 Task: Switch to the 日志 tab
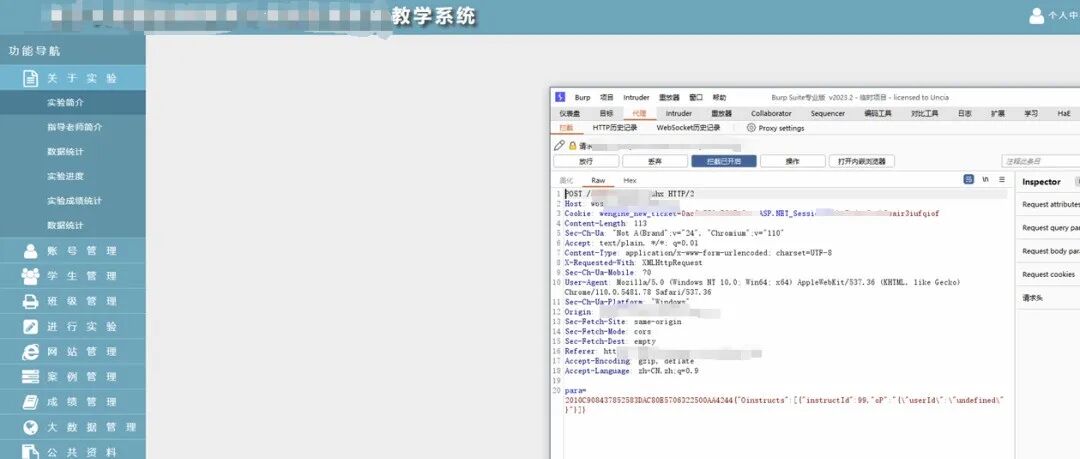tap(965, 114)
